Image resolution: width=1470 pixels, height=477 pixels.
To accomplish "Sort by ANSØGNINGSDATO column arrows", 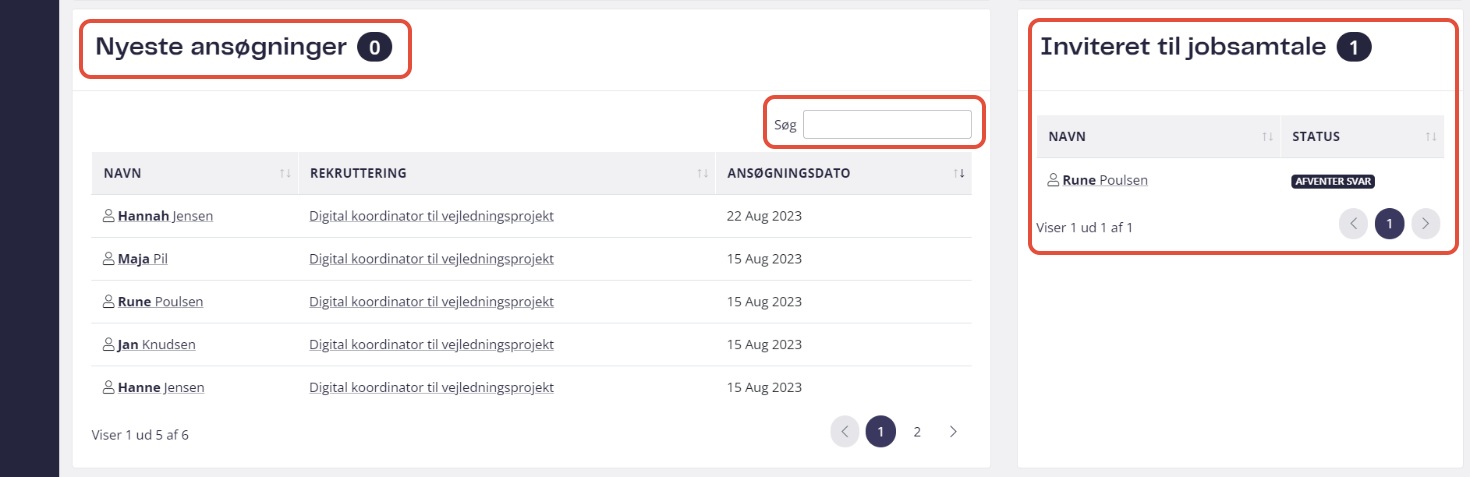I will coord(960,174).
